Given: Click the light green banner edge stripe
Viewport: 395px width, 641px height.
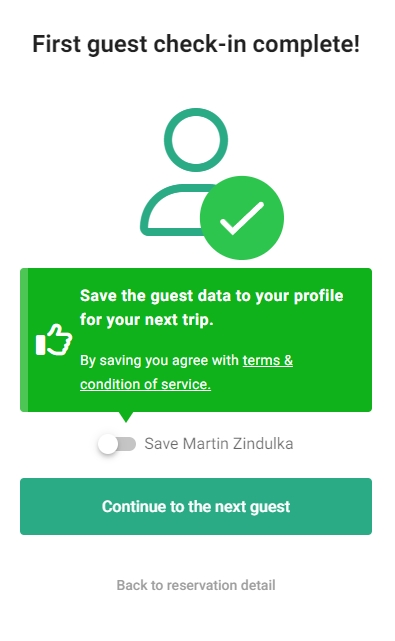Looking at the screenshot, I should pos(24,340).
